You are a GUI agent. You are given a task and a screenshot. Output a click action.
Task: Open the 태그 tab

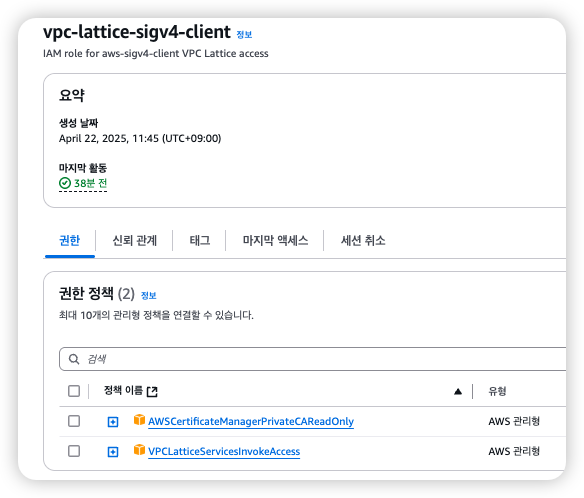point(200,240)
